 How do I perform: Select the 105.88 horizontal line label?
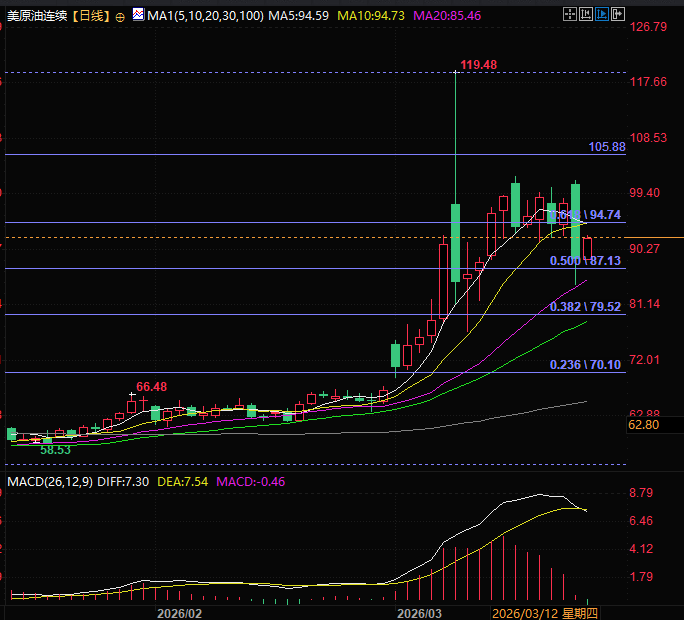click(607, 147)
